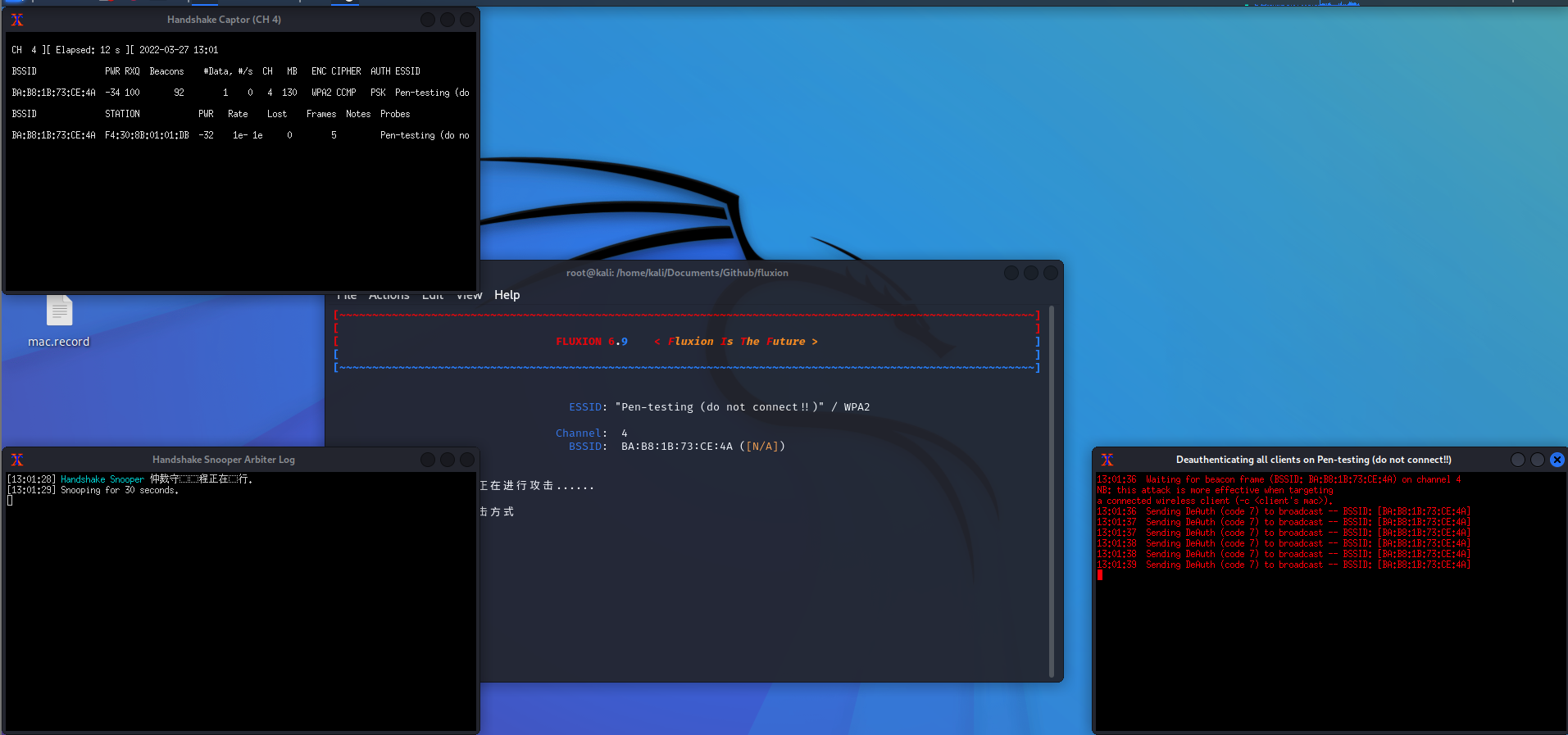The height and width of the screenshot is (735, 1568).
Task: Click the [13:01:28] Handshake Snooper log line
Action: [130, 479]
